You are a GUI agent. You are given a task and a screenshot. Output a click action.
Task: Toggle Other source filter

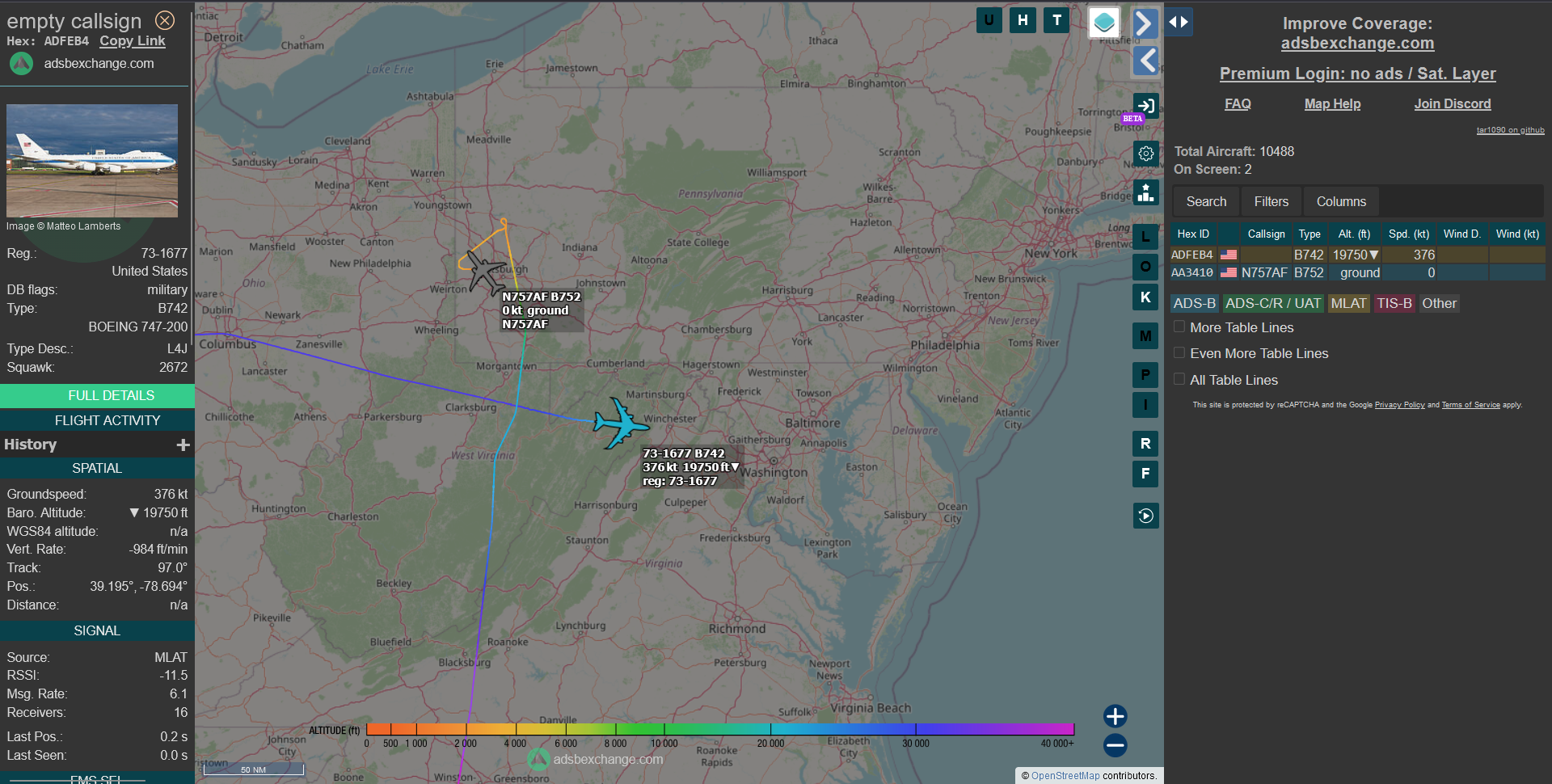coord(1439,304)
